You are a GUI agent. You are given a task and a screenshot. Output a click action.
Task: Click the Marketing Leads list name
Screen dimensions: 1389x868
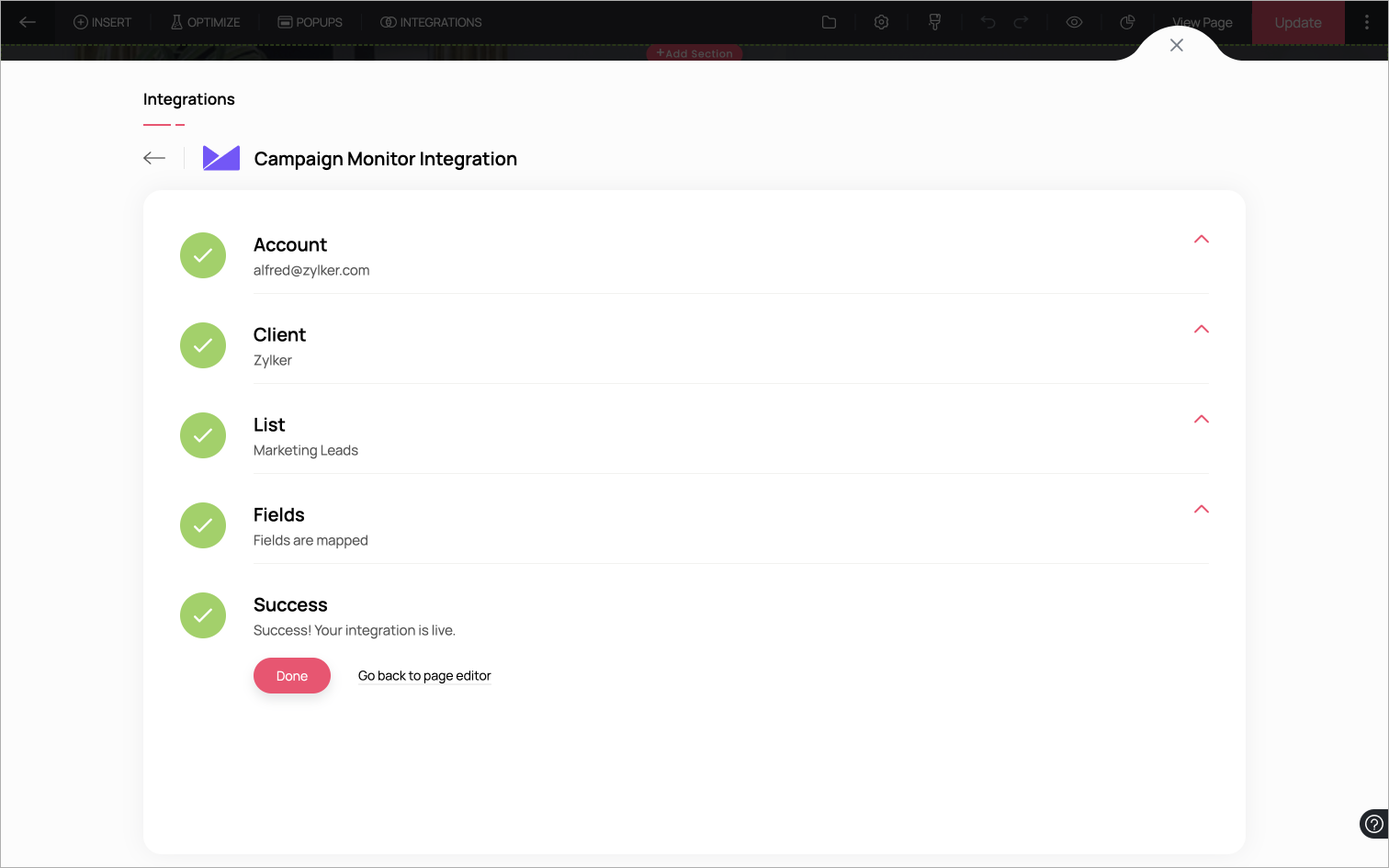306,450
